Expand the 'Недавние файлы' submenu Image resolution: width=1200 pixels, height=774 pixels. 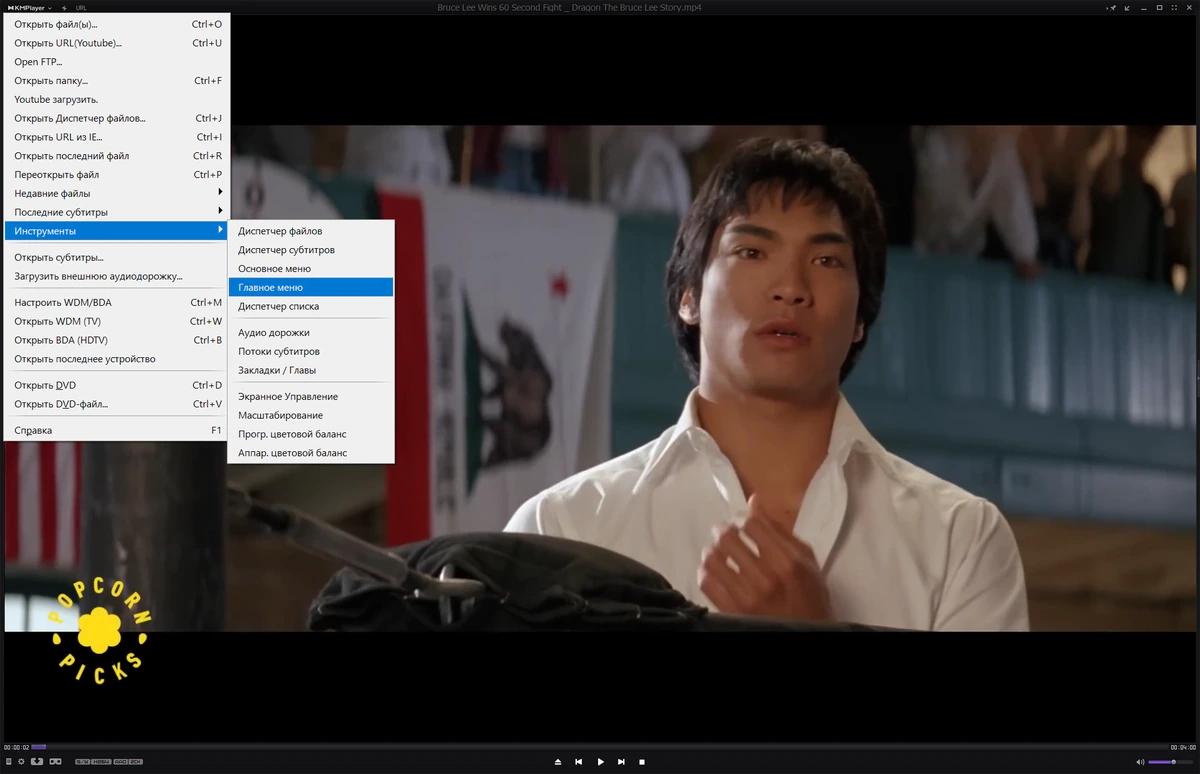116,193
